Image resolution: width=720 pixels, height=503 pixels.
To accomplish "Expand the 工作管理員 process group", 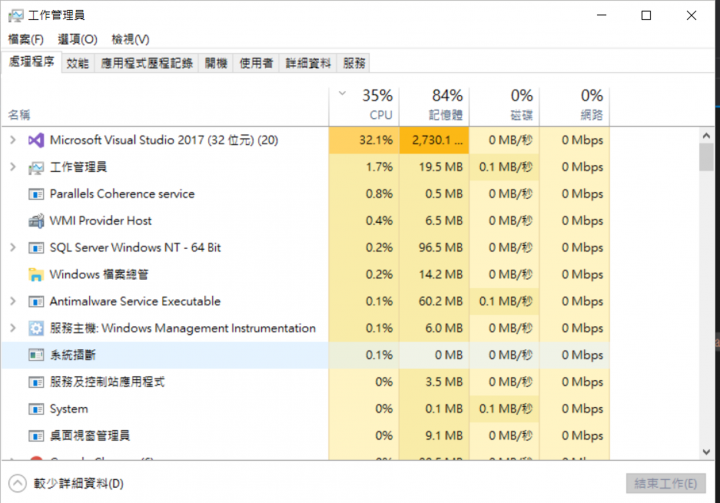I will coord(13,167).
